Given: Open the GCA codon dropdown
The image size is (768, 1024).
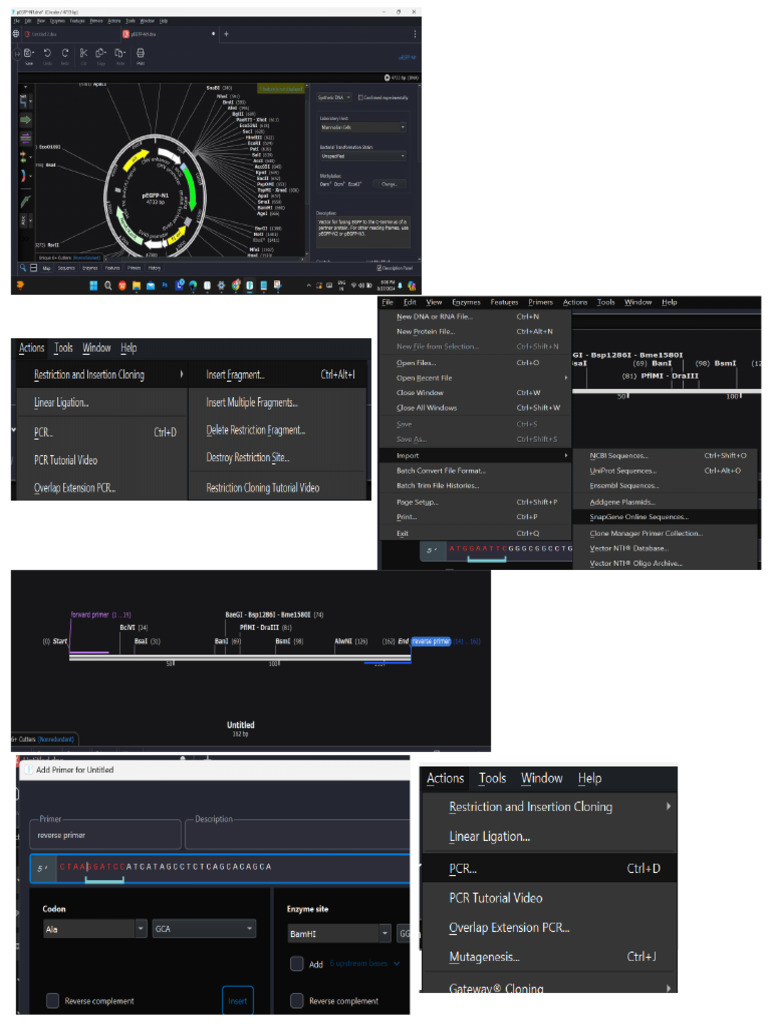Looking at the screenshot, I should [204, 929].
